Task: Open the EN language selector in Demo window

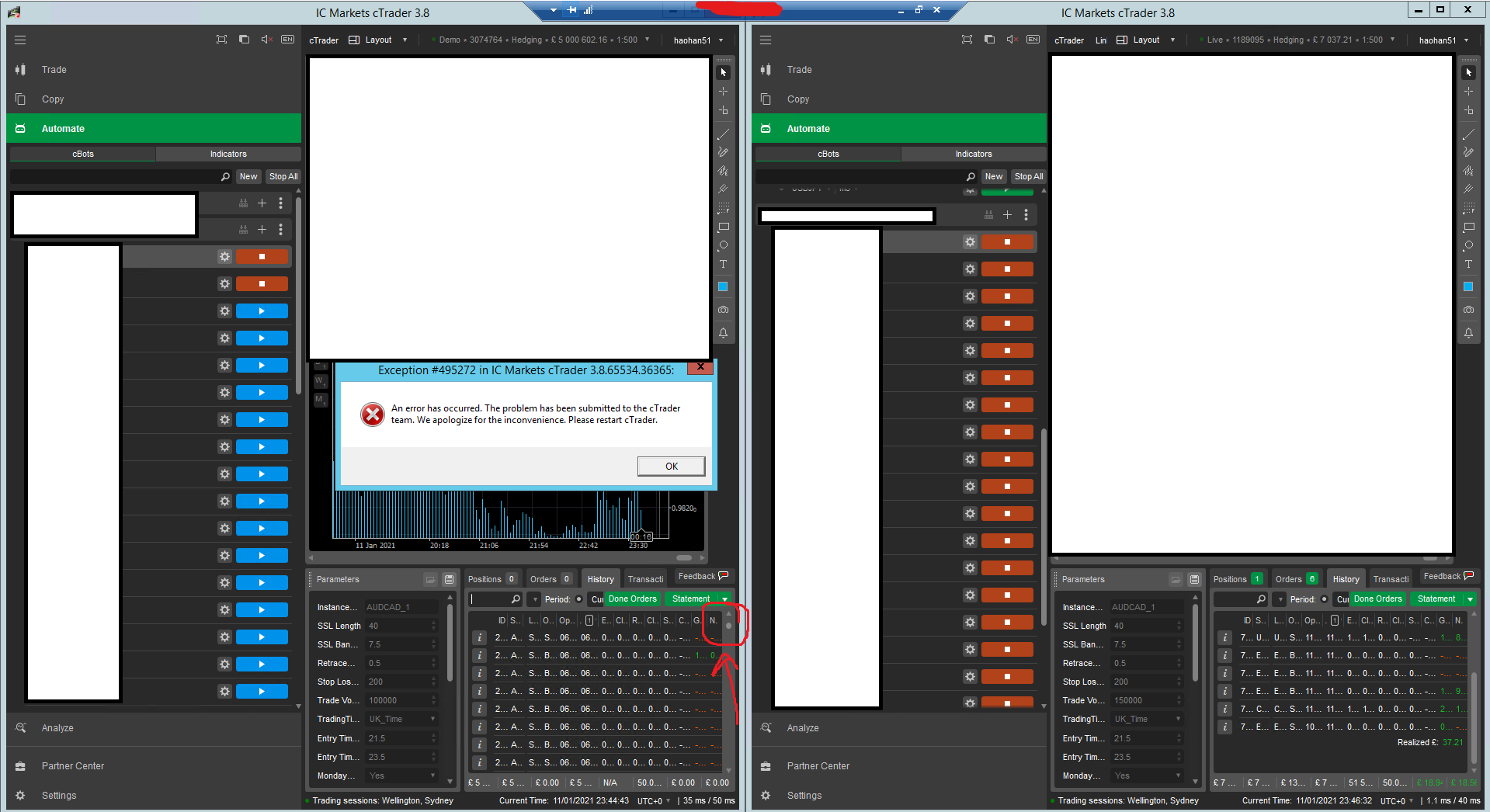Action: 287,40
